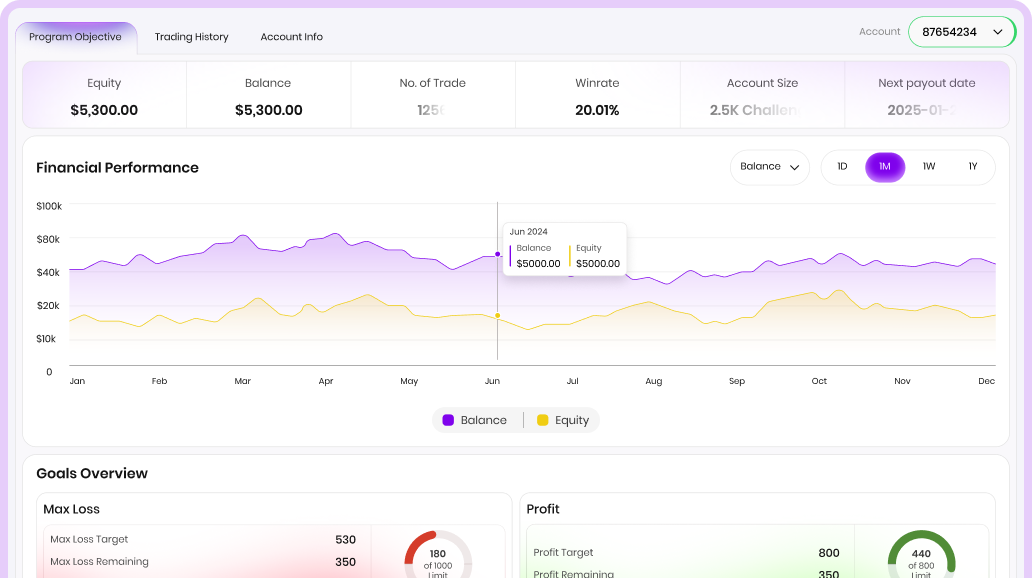Click the Financial Performance heading
This screenshot has width=1032, height=578.
click(x=117, y=168)
